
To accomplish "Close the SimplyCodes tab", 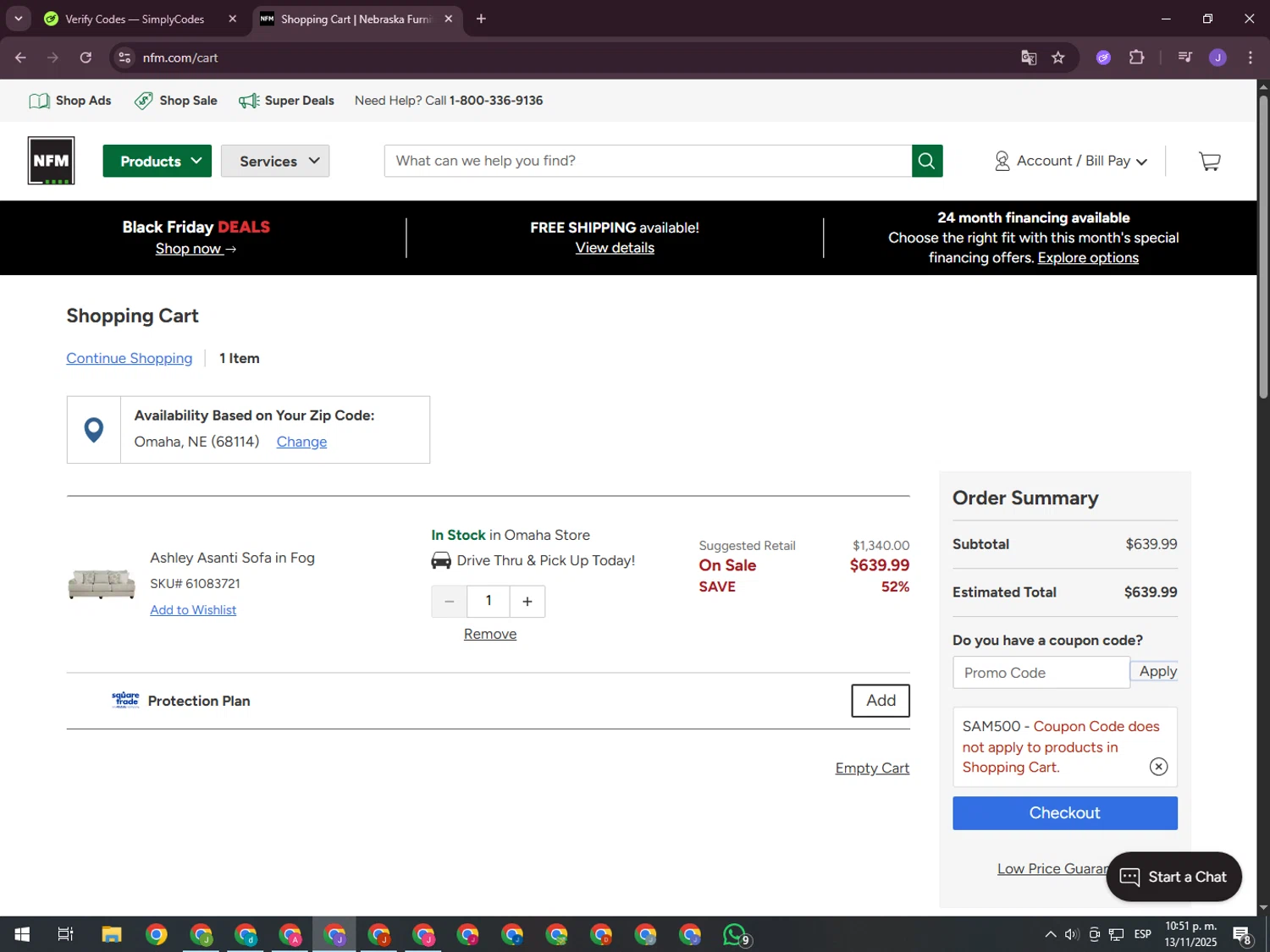I will tap(233, 19).
